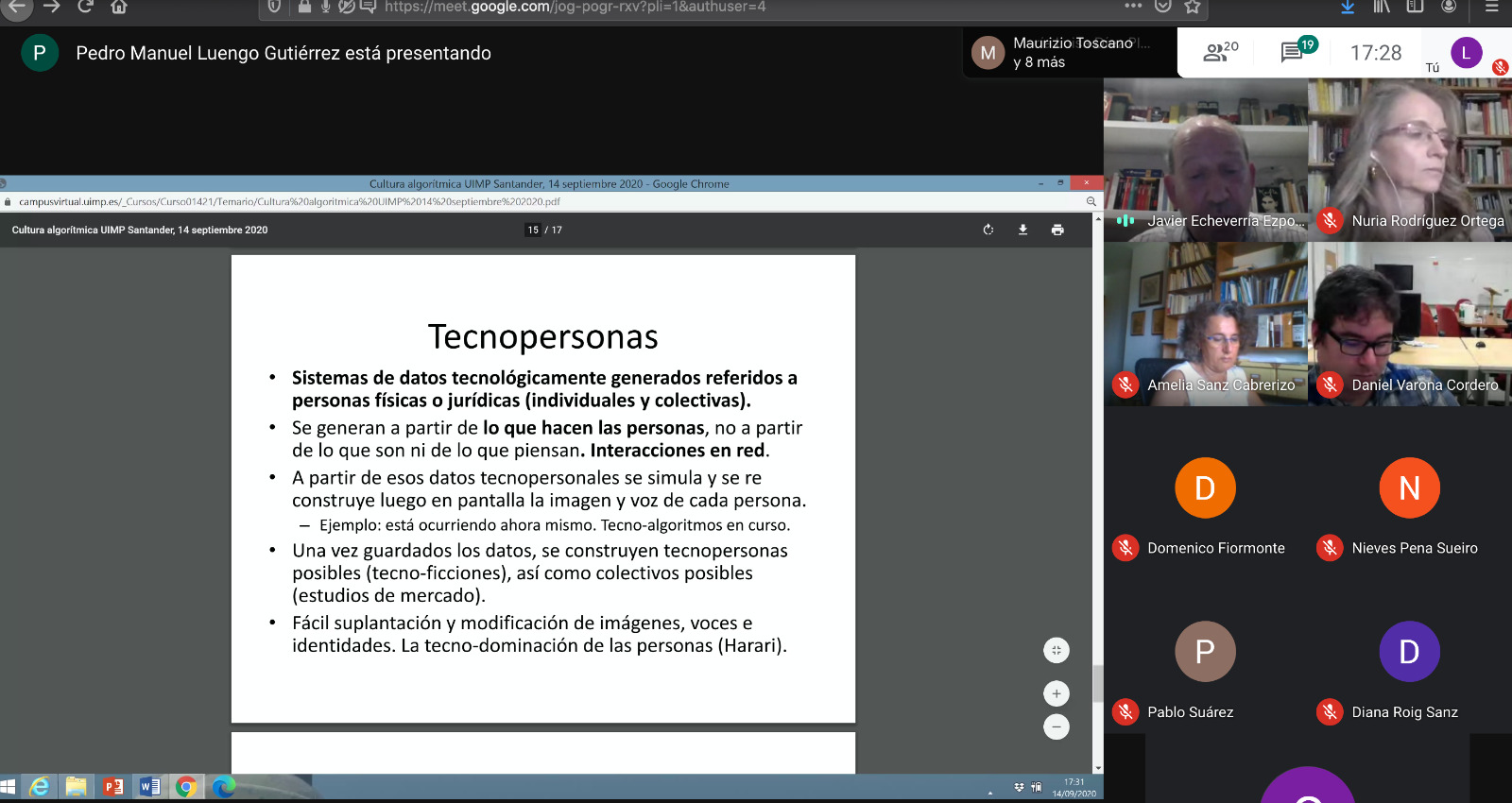The image size is (1512, 803).
Task: Click the audio activity indicator beside Javier Echeverría
Action: click(x=1125, y=221)
